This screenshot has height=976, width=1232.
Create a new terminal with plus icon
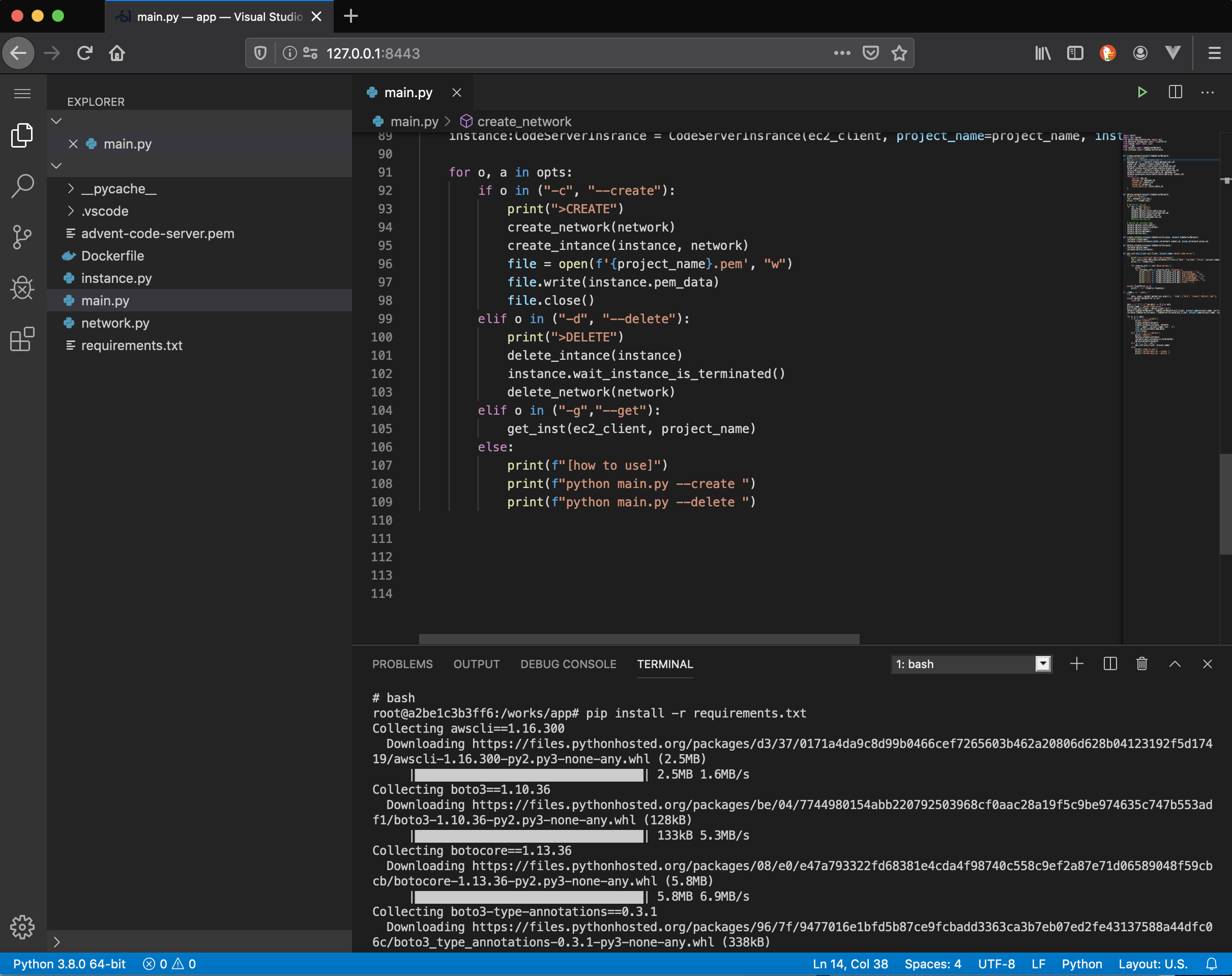[1076, 664]
